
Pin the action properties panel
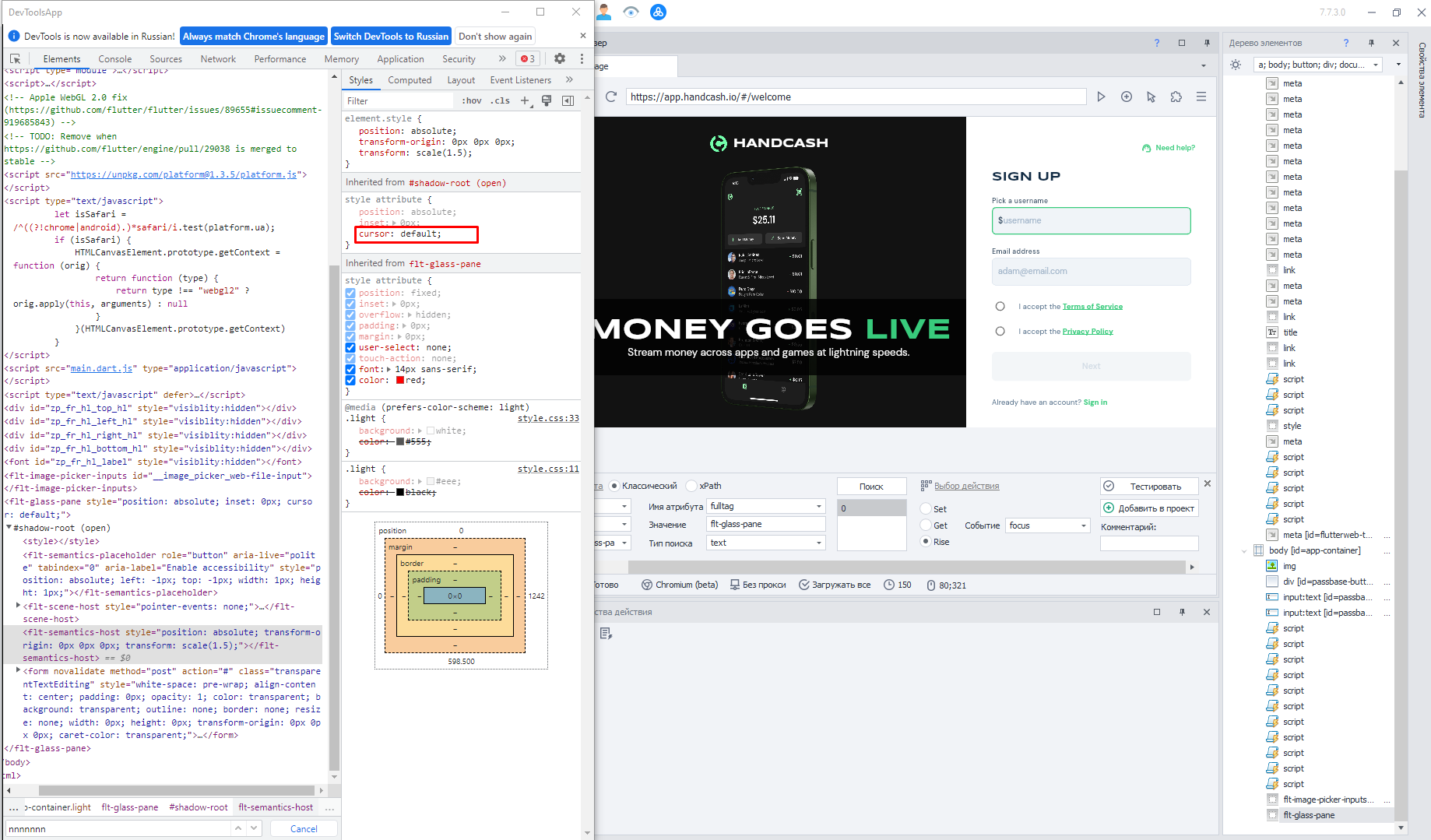(x=1182, y=612)
